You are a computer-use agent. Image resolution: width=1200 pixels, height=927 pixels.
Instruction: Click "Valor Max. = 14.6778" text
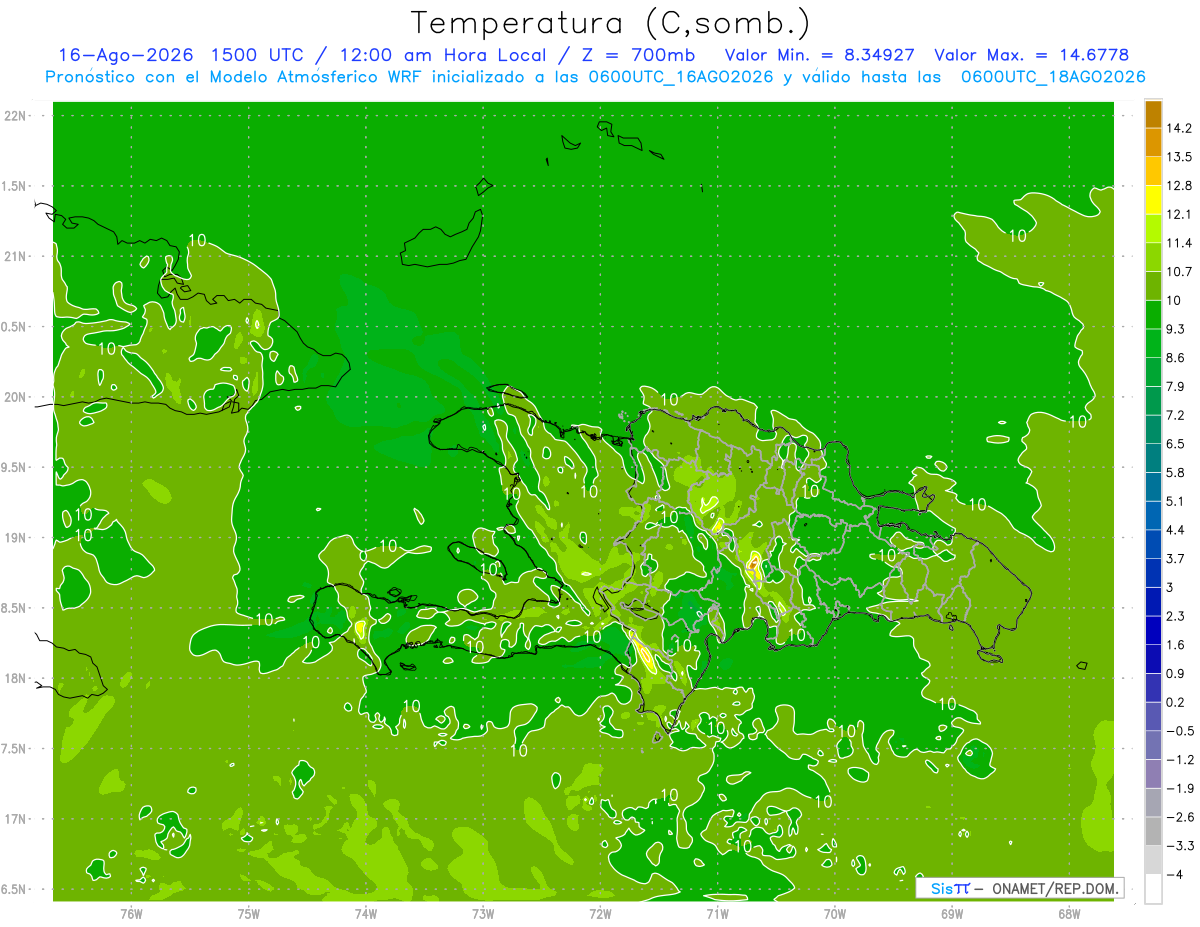tap(1031, 55)
